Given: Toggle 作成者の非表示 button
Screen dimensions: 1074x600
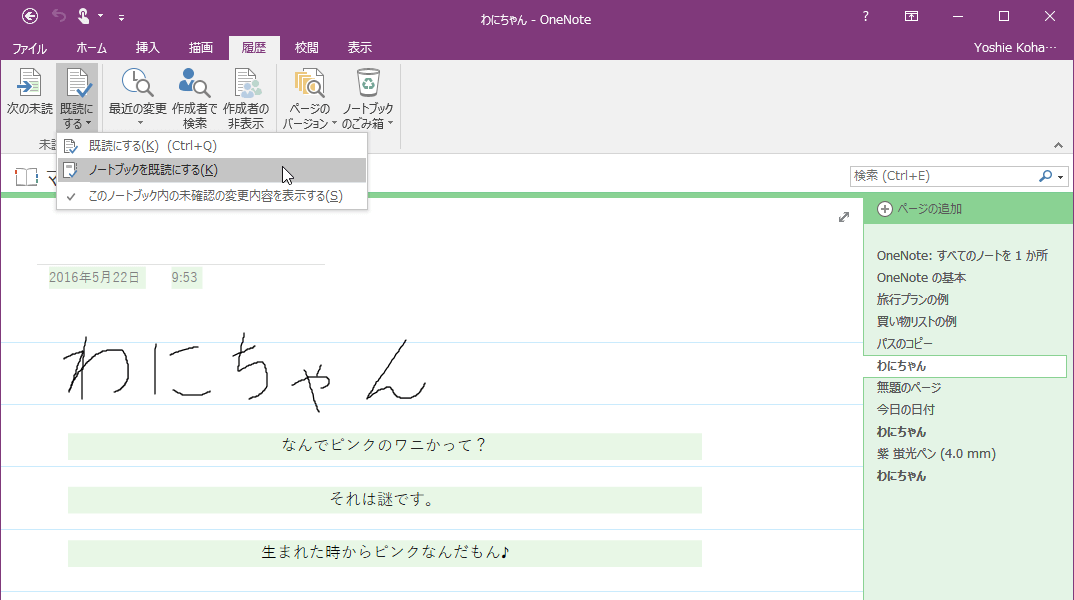Looking at the screenshot, I should 246,99.
